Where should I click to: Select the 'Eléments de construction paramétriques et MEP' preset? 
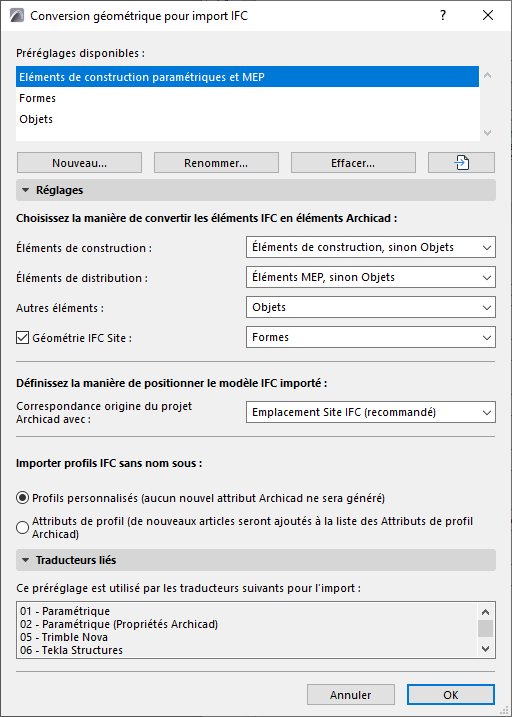pos(247,77)
